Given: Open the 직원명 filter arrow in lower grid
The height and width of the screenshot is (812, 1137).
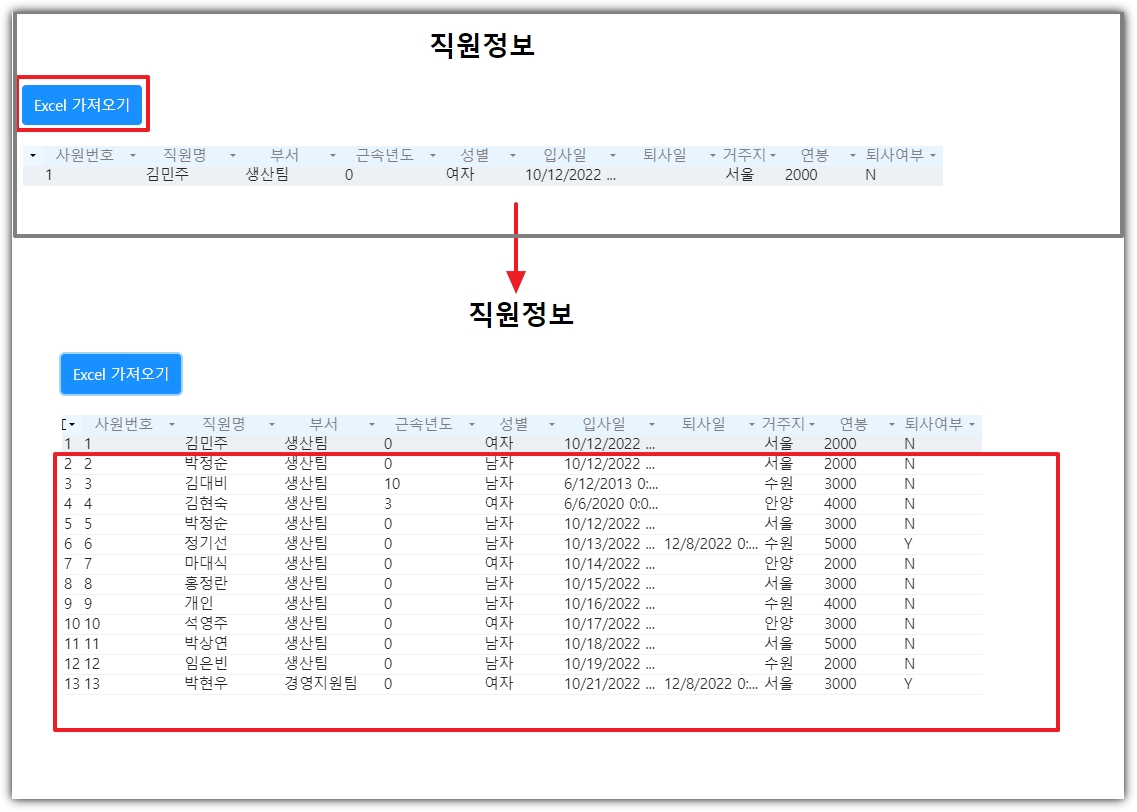Looking at the screenshot, I should tap(272, 425).
